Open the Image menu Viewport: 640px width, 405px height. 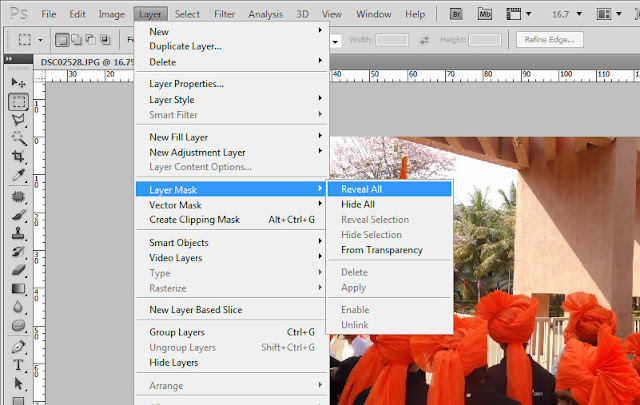[x=111, y=14]
